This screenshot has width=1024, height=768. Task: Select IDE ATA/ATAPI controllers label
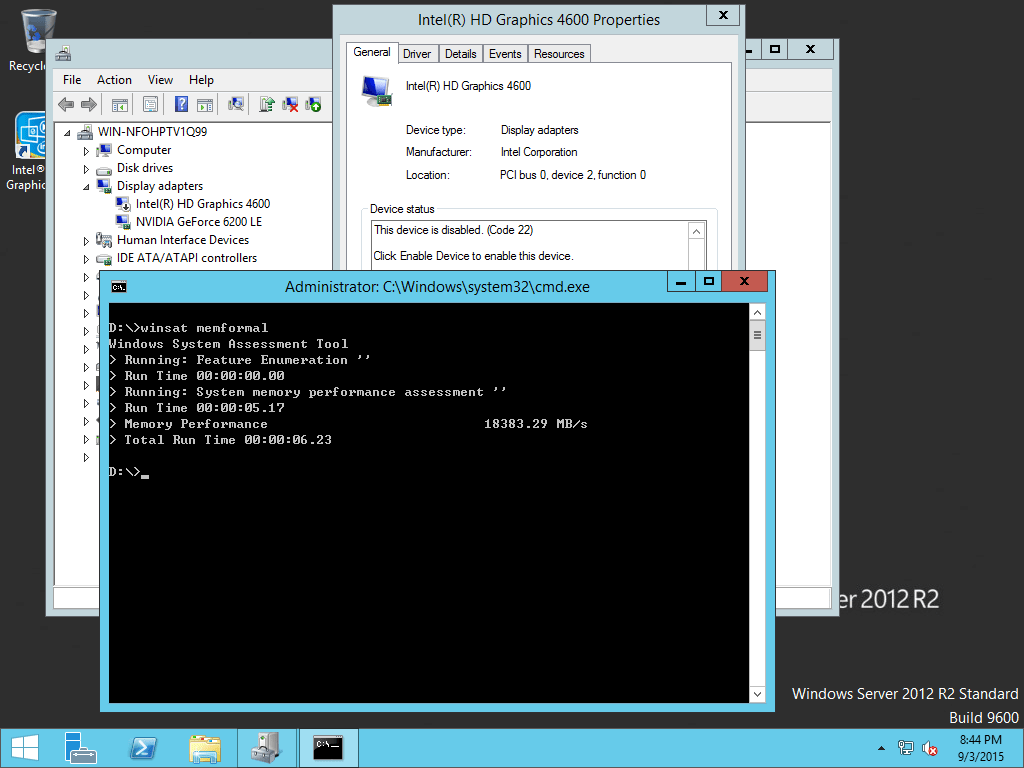(x=187, y=258)
